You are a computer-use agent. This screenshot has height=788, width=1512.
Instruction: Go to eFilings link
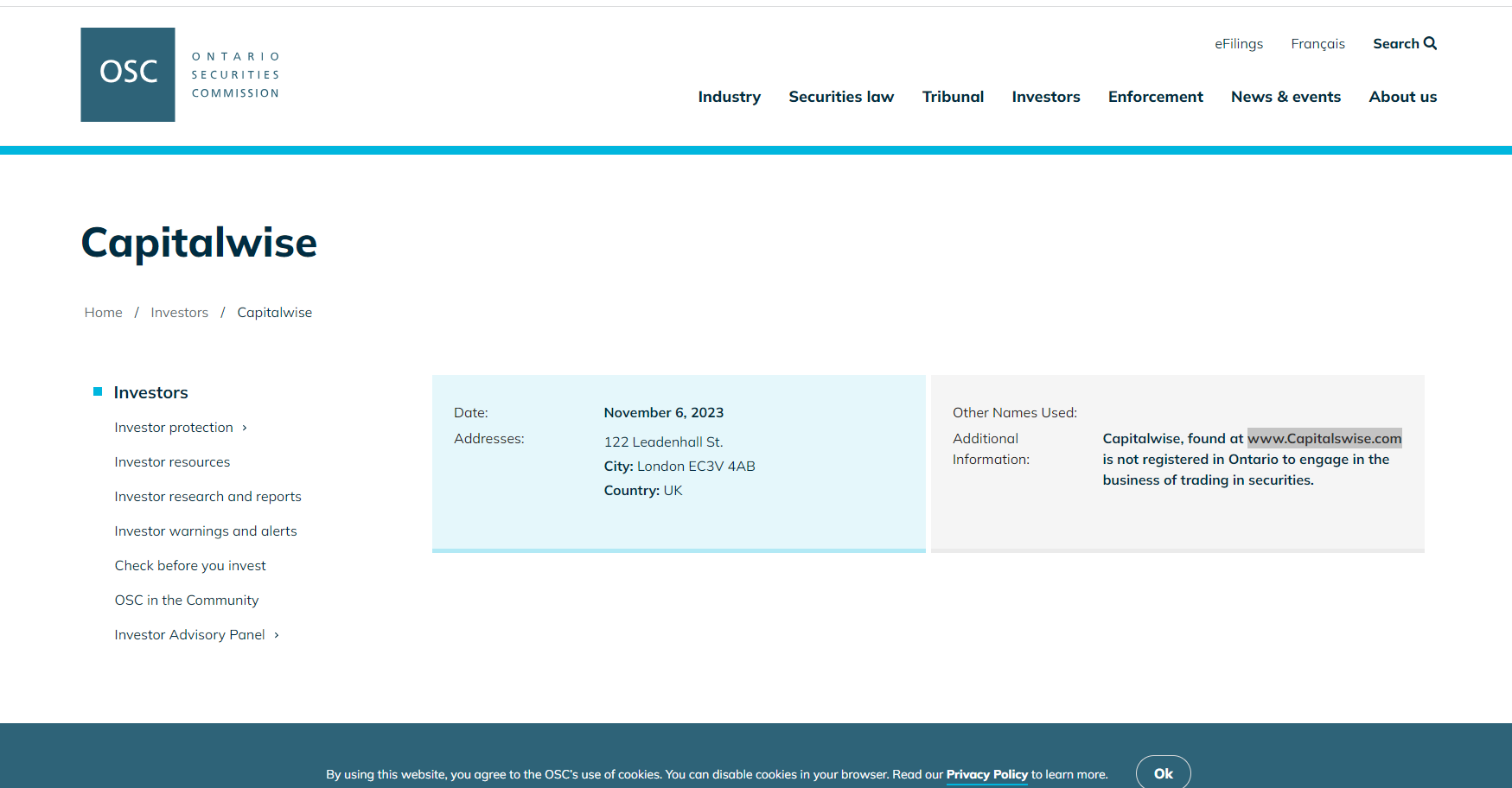coord(1238,44)
